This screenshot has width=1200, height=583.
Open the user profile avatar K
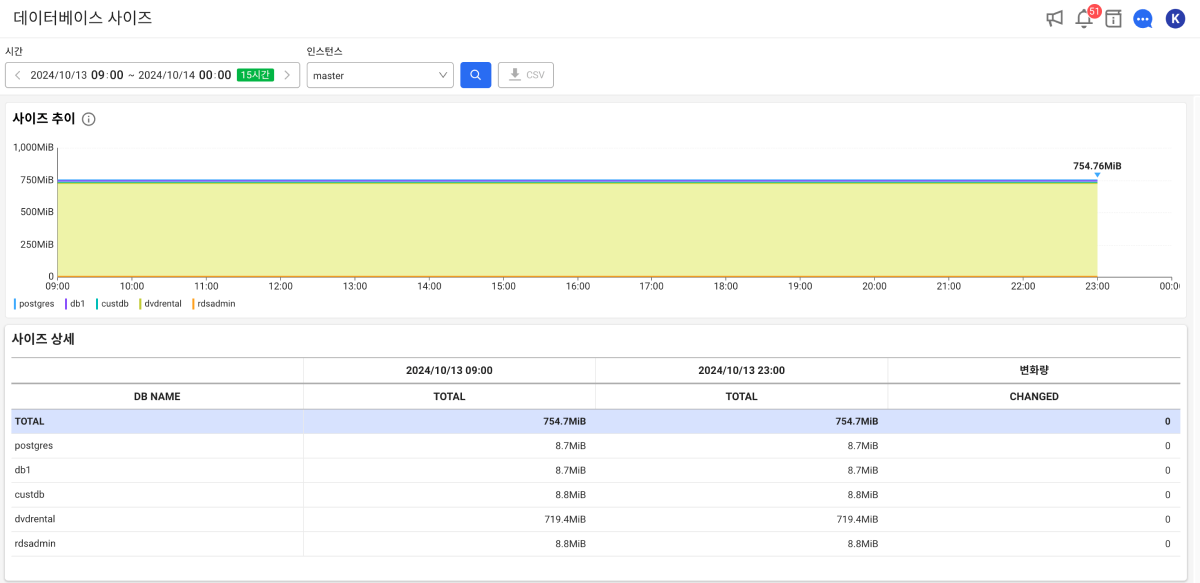pos(1175,18)
